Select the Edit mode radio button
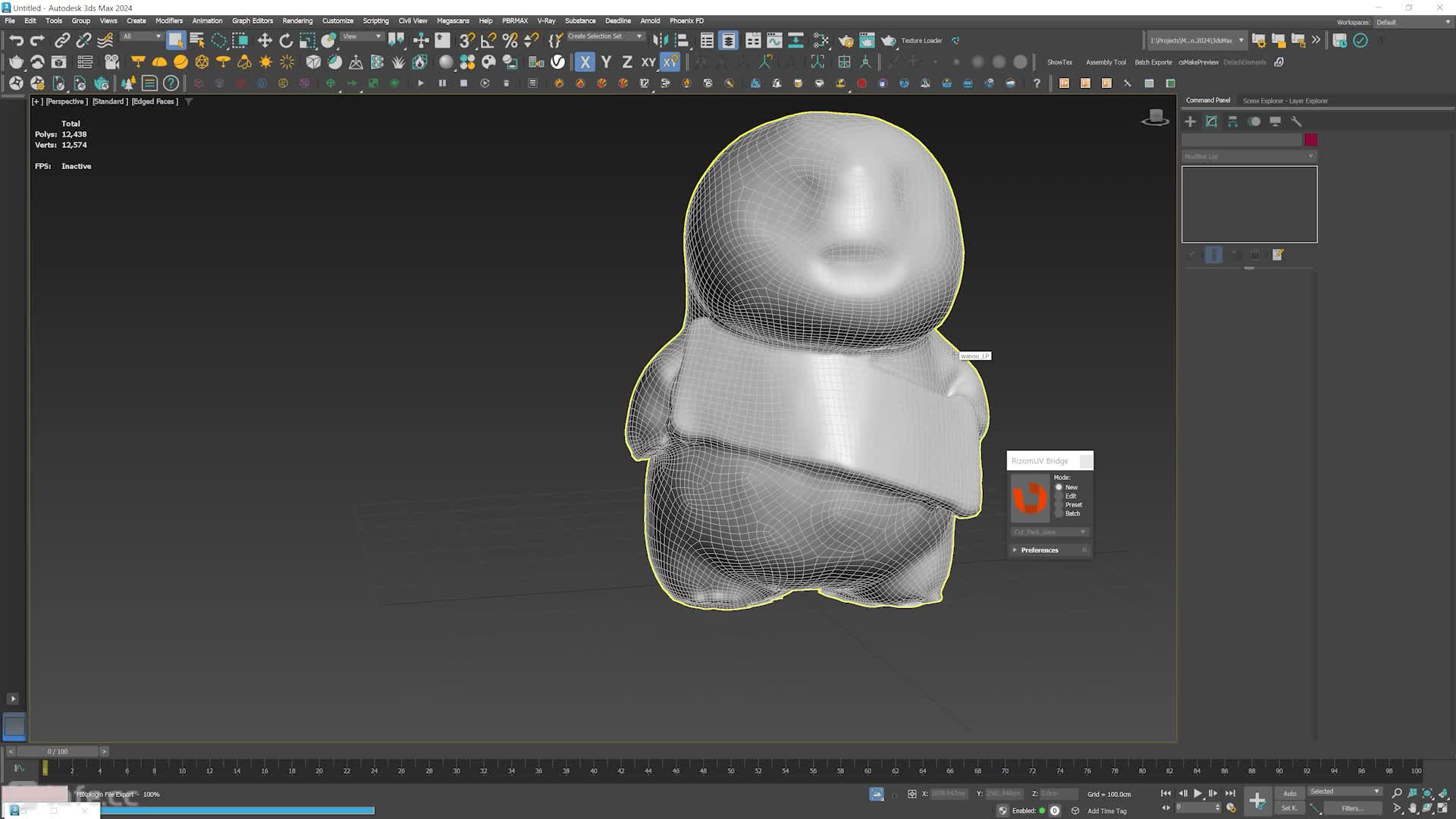The width and height of the screenshot is (1456, 819). pos(1059,496)
